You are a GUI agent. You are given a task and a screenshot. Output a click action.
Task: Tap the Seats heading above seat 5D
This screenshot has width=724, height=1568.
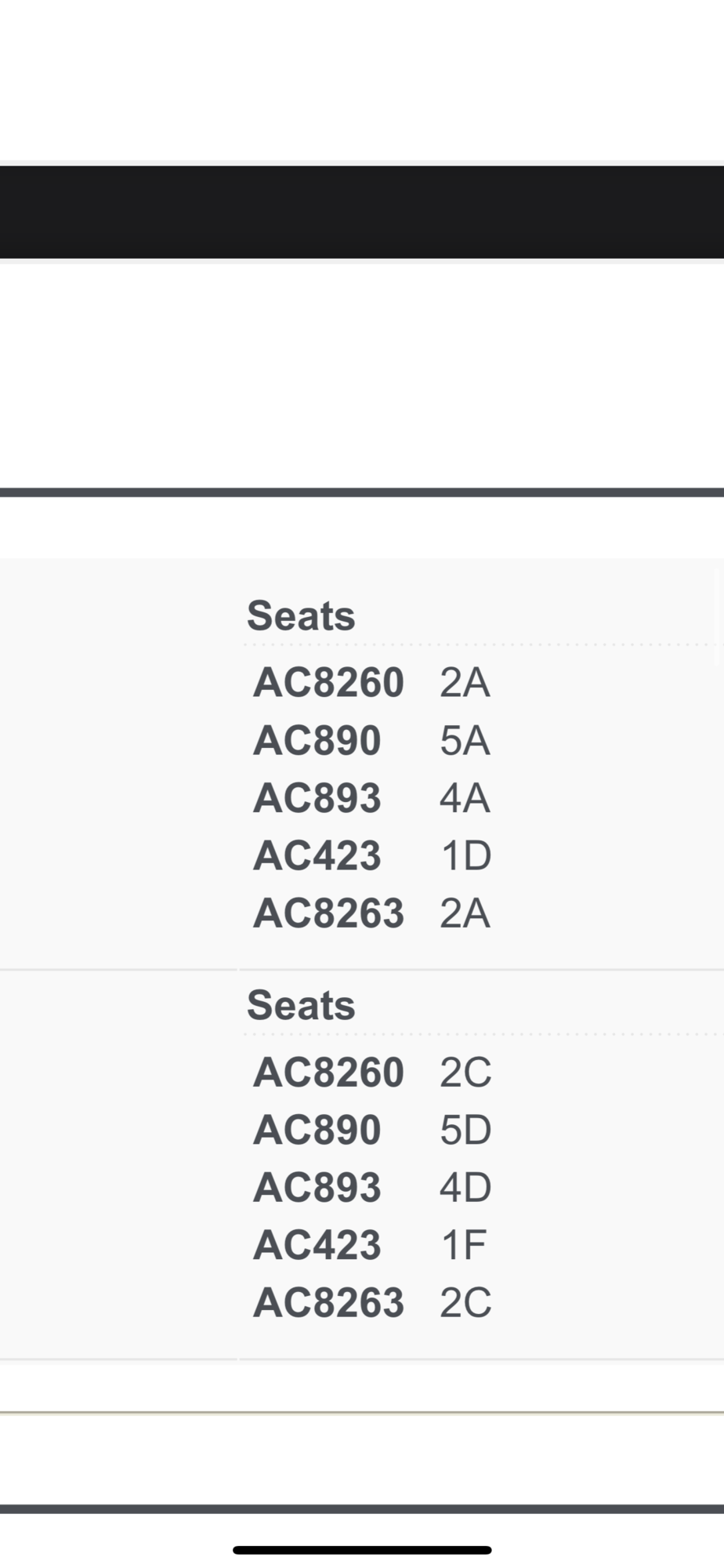point(301,1005)
